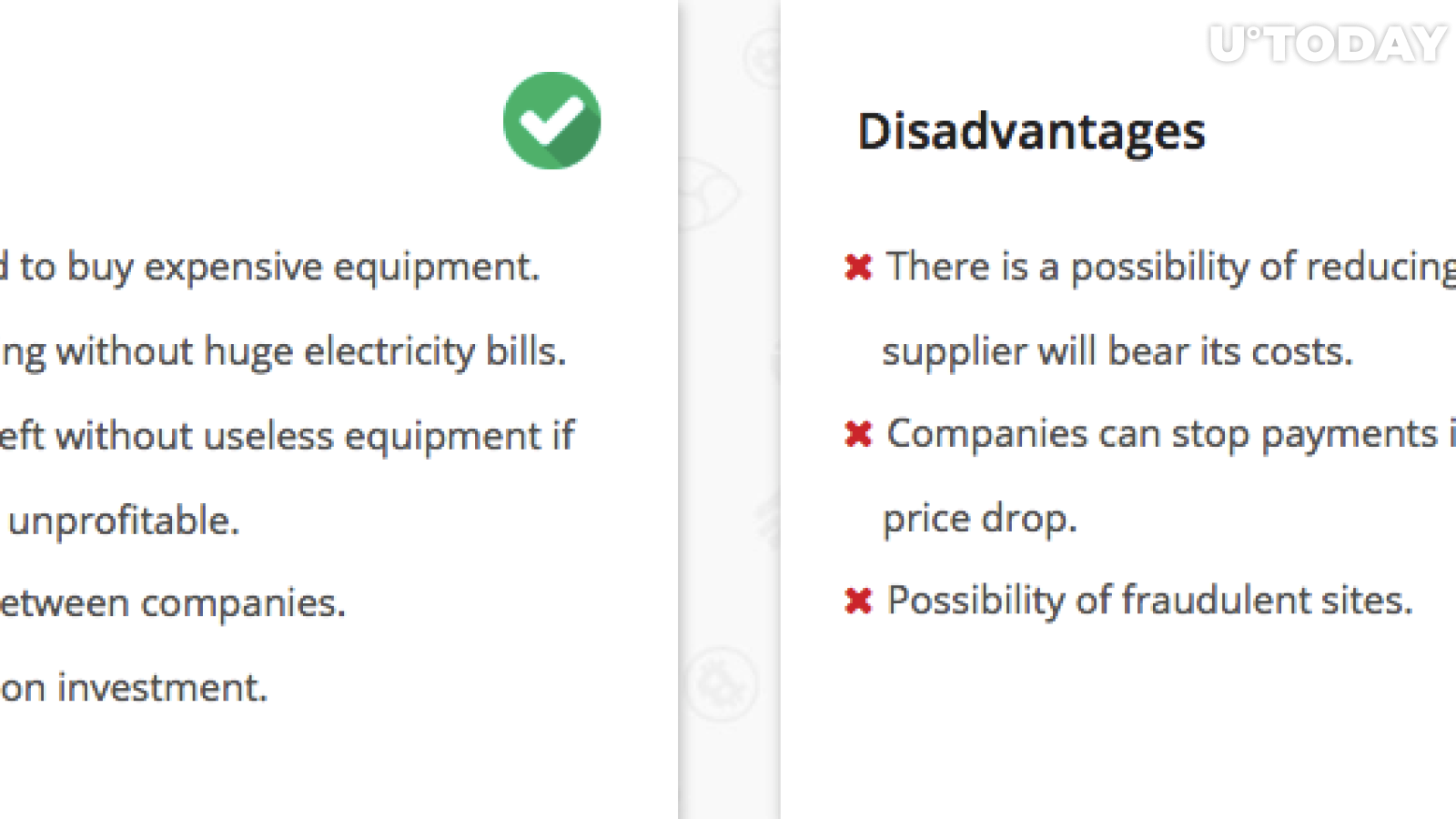Click text 'price drop.'

[x=980, y=519]
